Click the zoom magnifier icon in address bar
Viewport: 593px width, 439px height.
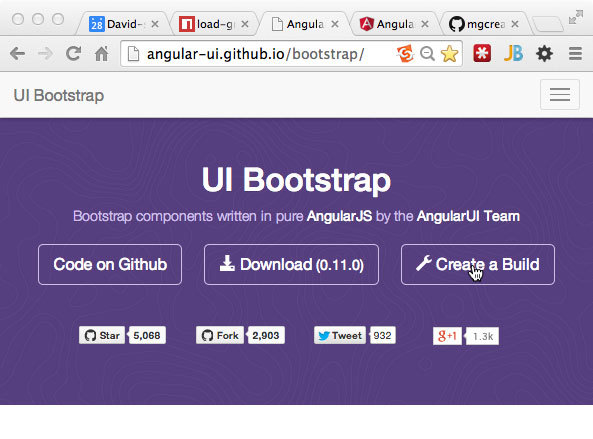click(x=427, y=54)
